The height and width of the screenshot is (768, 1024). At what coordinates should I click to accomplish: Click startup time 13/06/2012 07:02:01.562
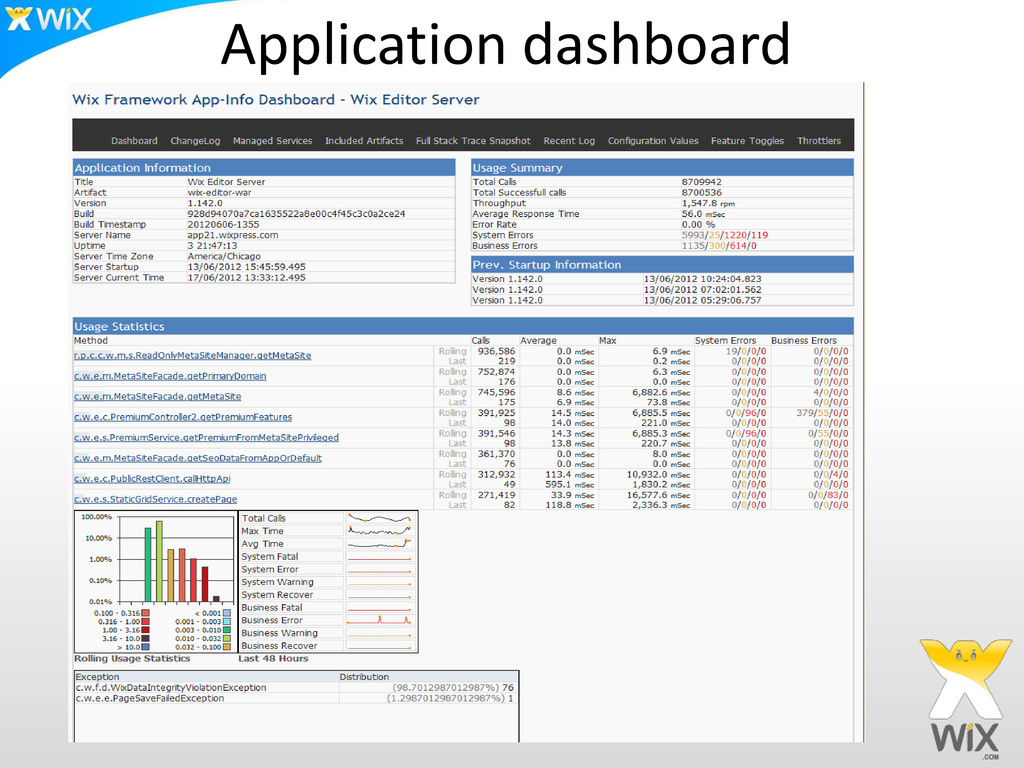point(702,290)
